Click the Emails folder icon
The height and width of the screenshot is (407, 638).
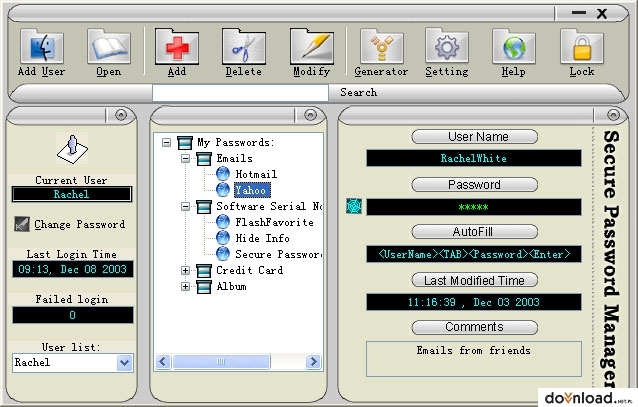click(204, 158)
